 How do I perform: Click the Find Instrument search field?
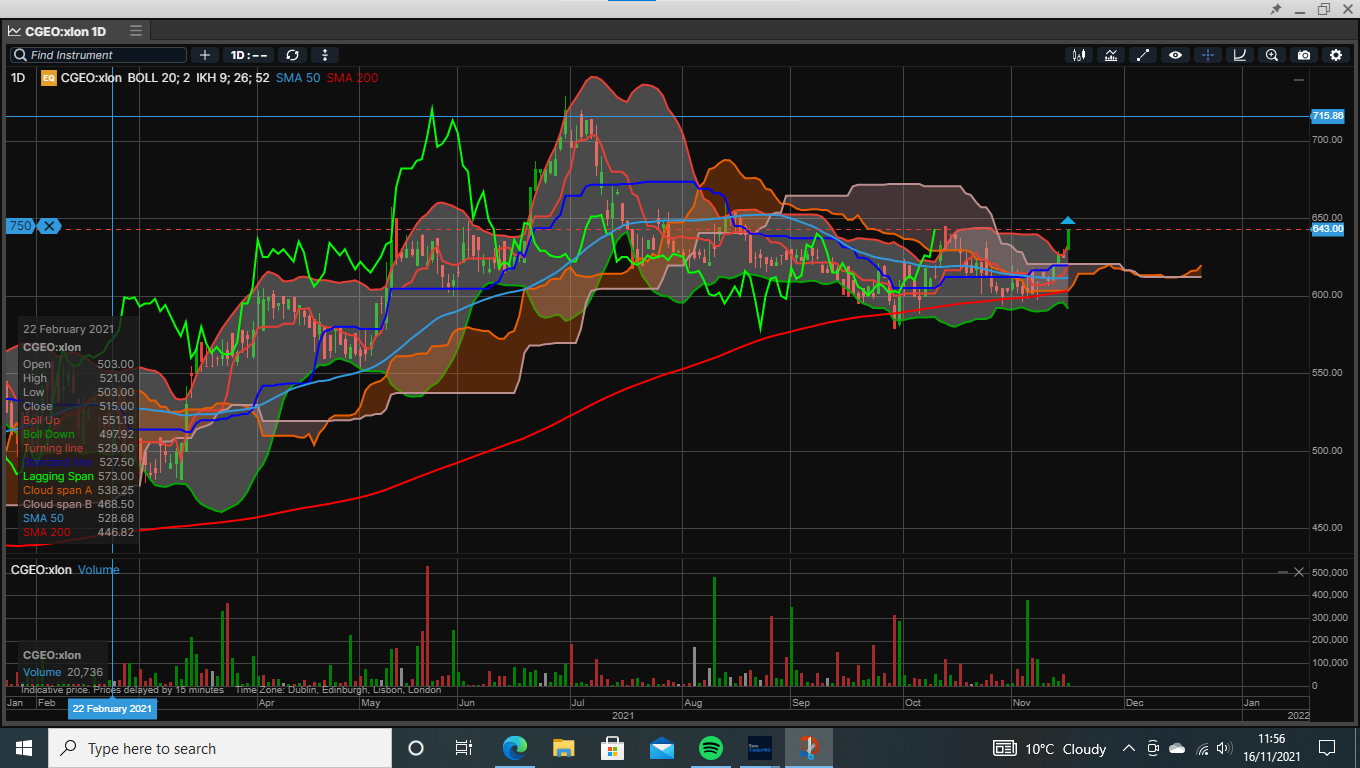click(99, 55)
